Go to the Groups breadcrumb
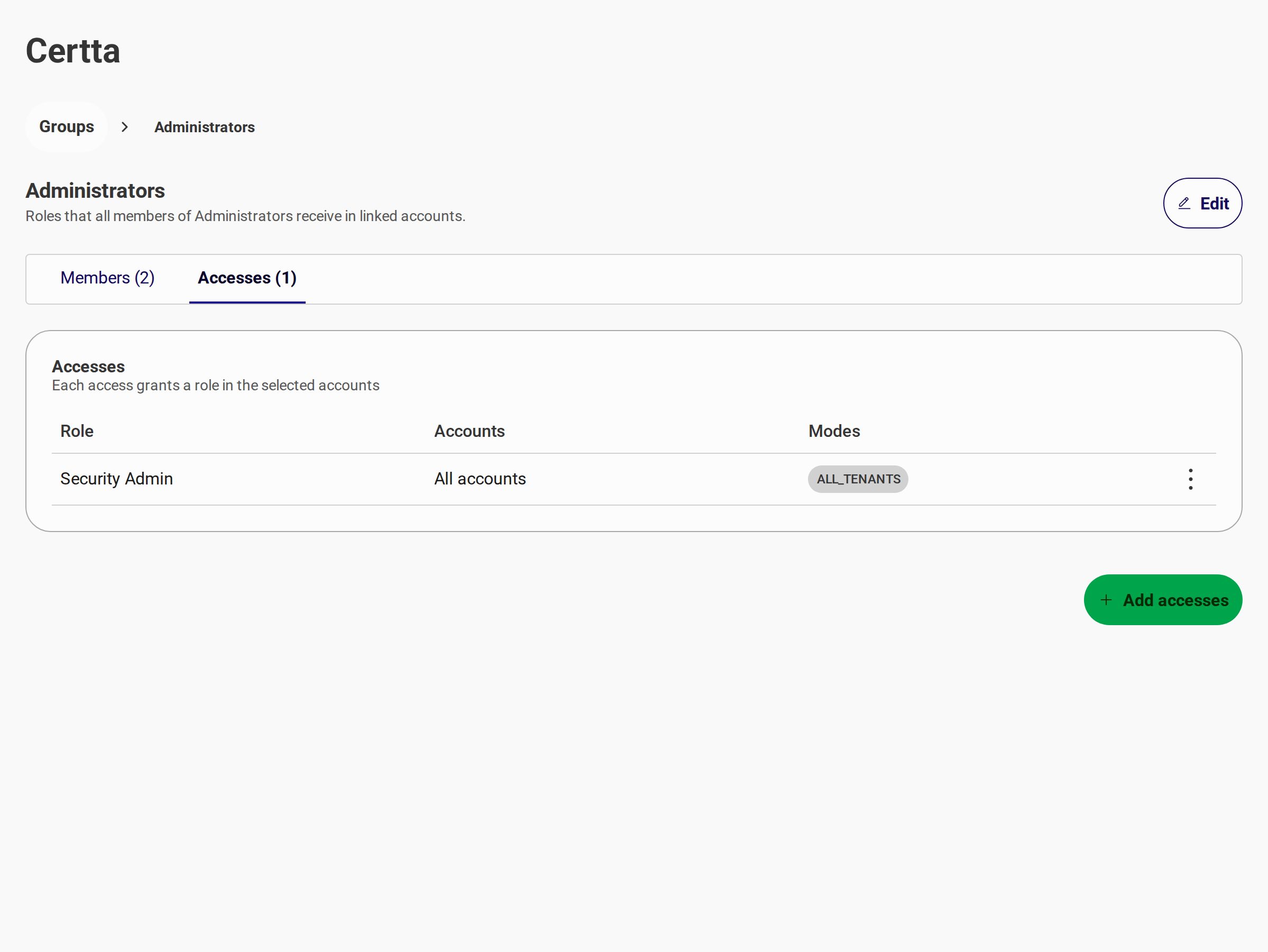Image resolution: width=1268 pixels, height=952 pixels. [x=67, y=127]
